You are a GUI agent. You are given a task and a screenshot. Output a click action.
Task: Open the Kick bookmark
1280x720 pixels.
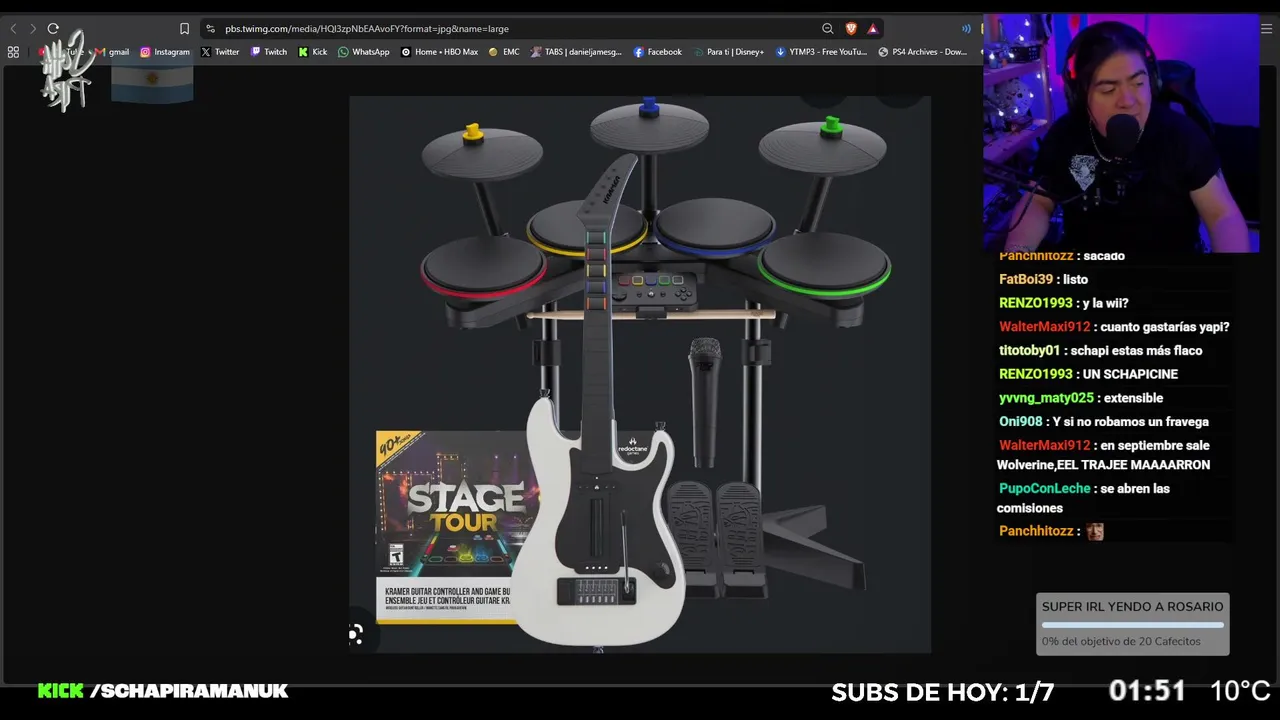(x=313, y=52)
